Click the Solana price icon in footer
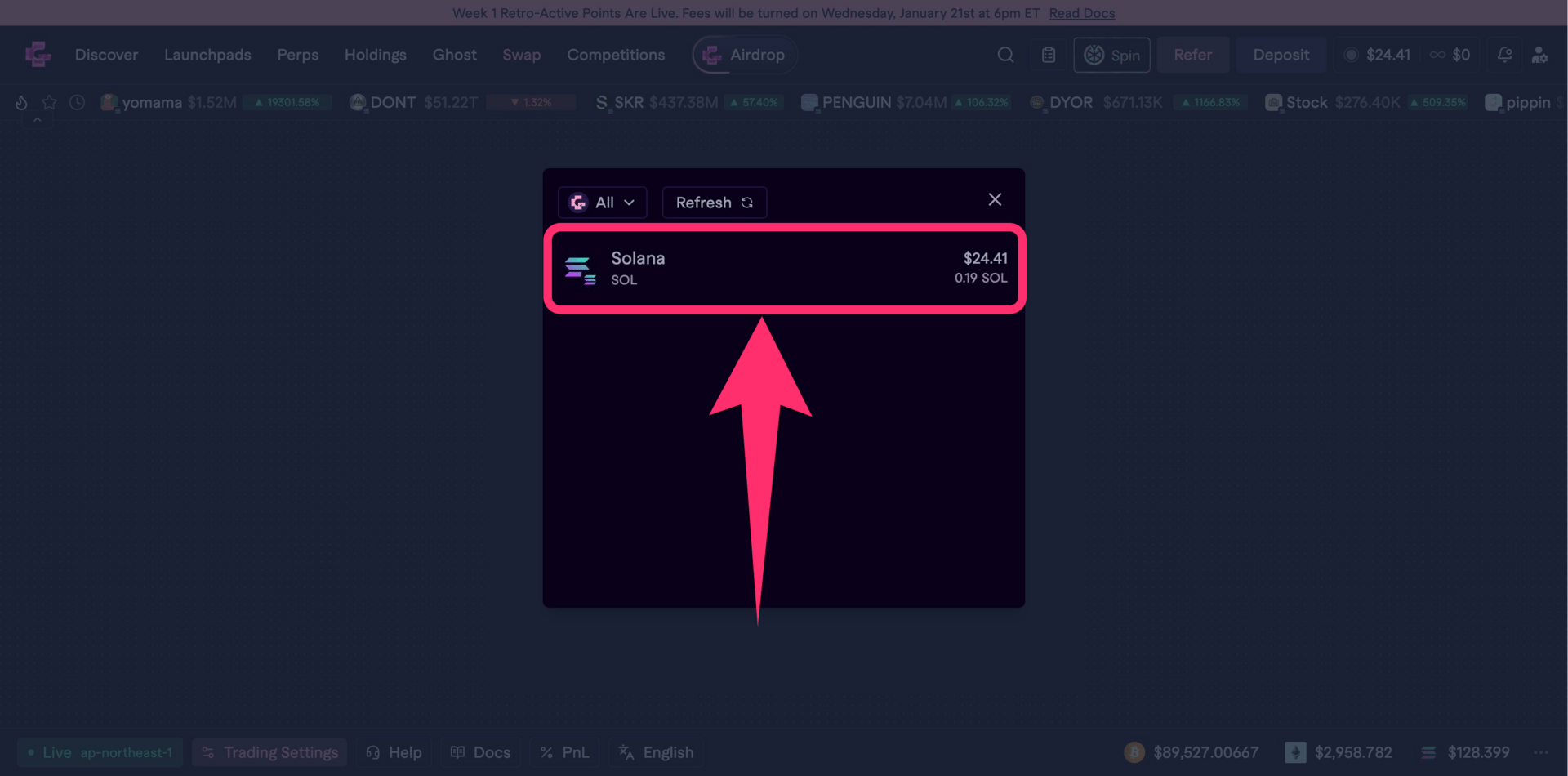 click(x=1428, y=752)
